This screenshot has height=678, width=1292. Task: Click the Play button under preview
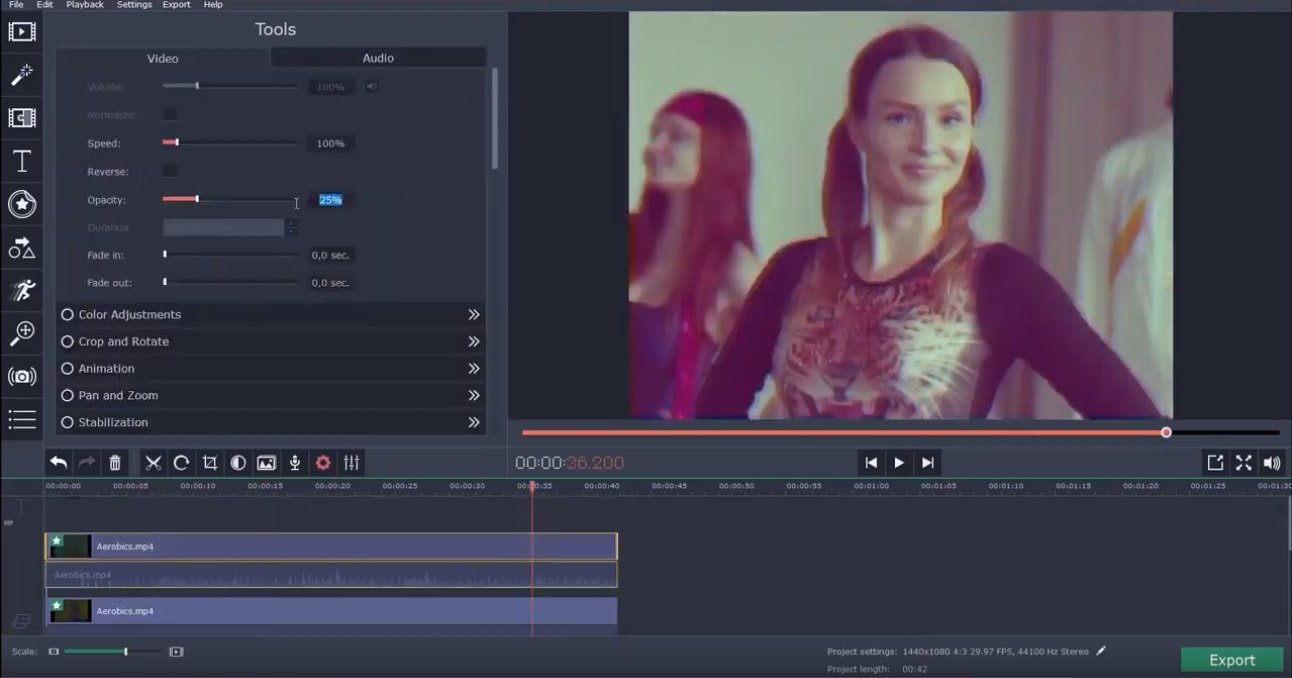tap(899, 462)
